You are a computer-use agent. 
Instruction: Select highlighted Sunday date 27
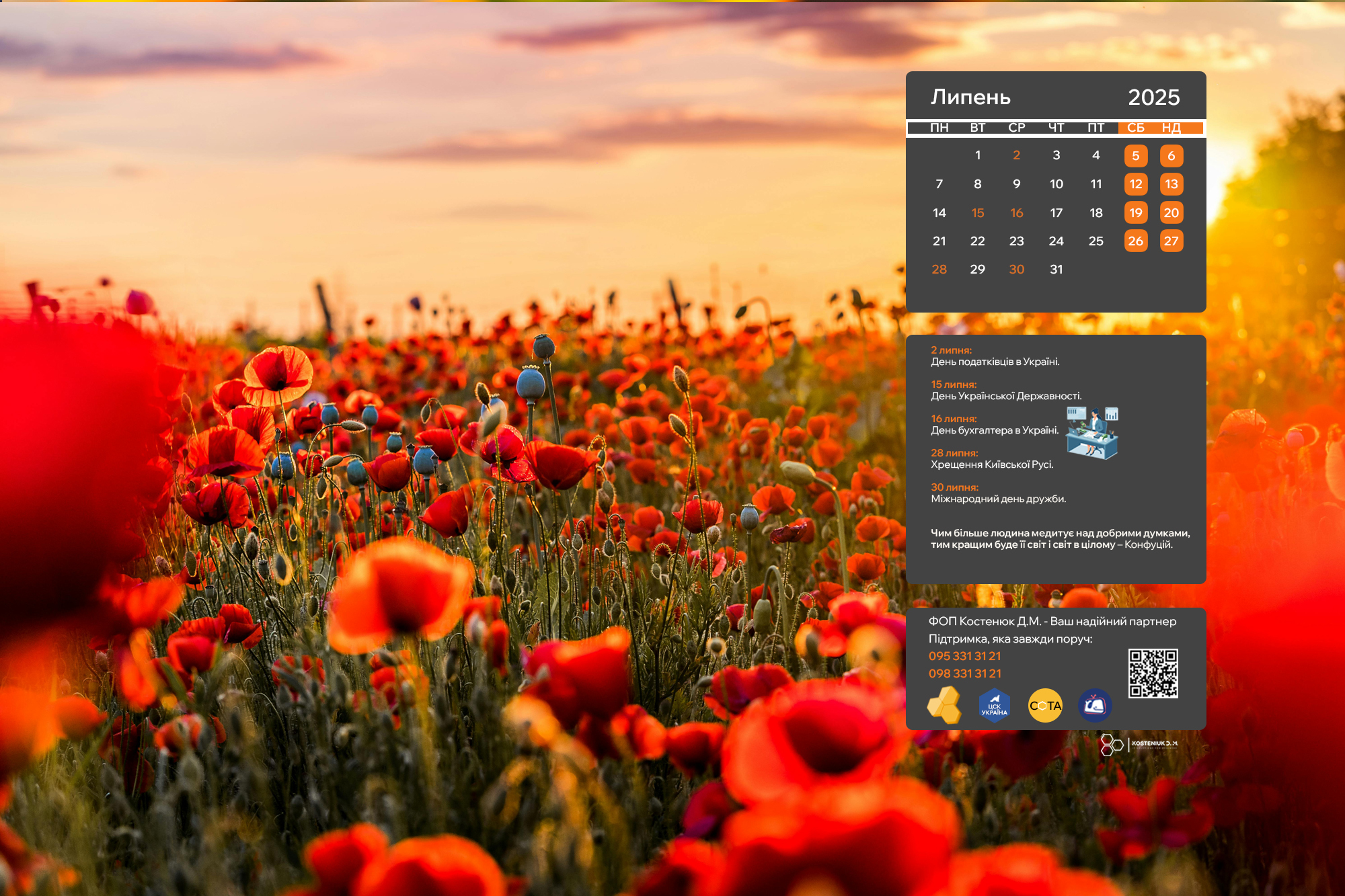1171,241
